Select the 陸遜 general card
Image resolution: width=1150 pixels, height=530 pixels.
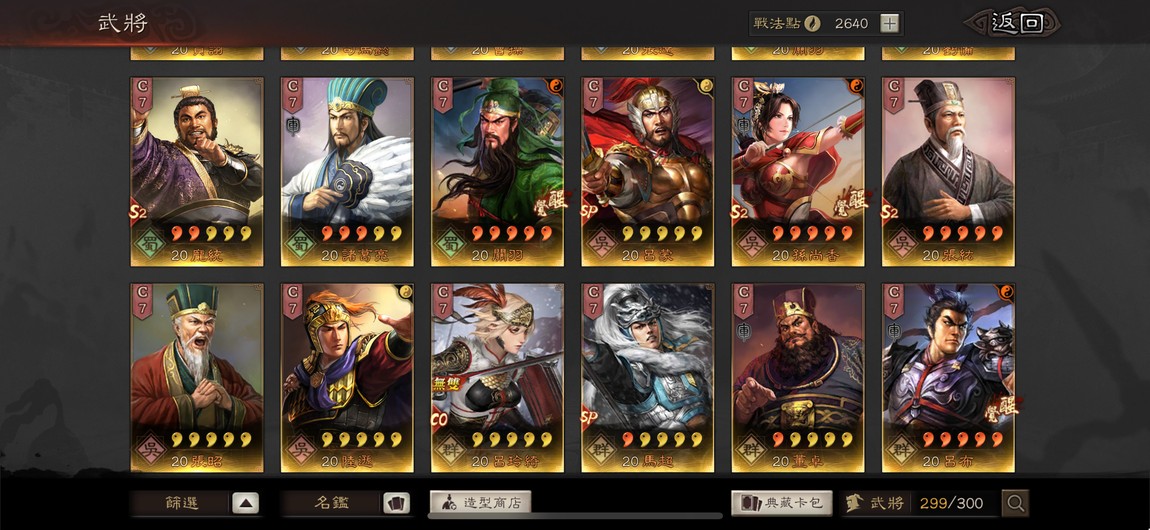click(x=347, y=378)
